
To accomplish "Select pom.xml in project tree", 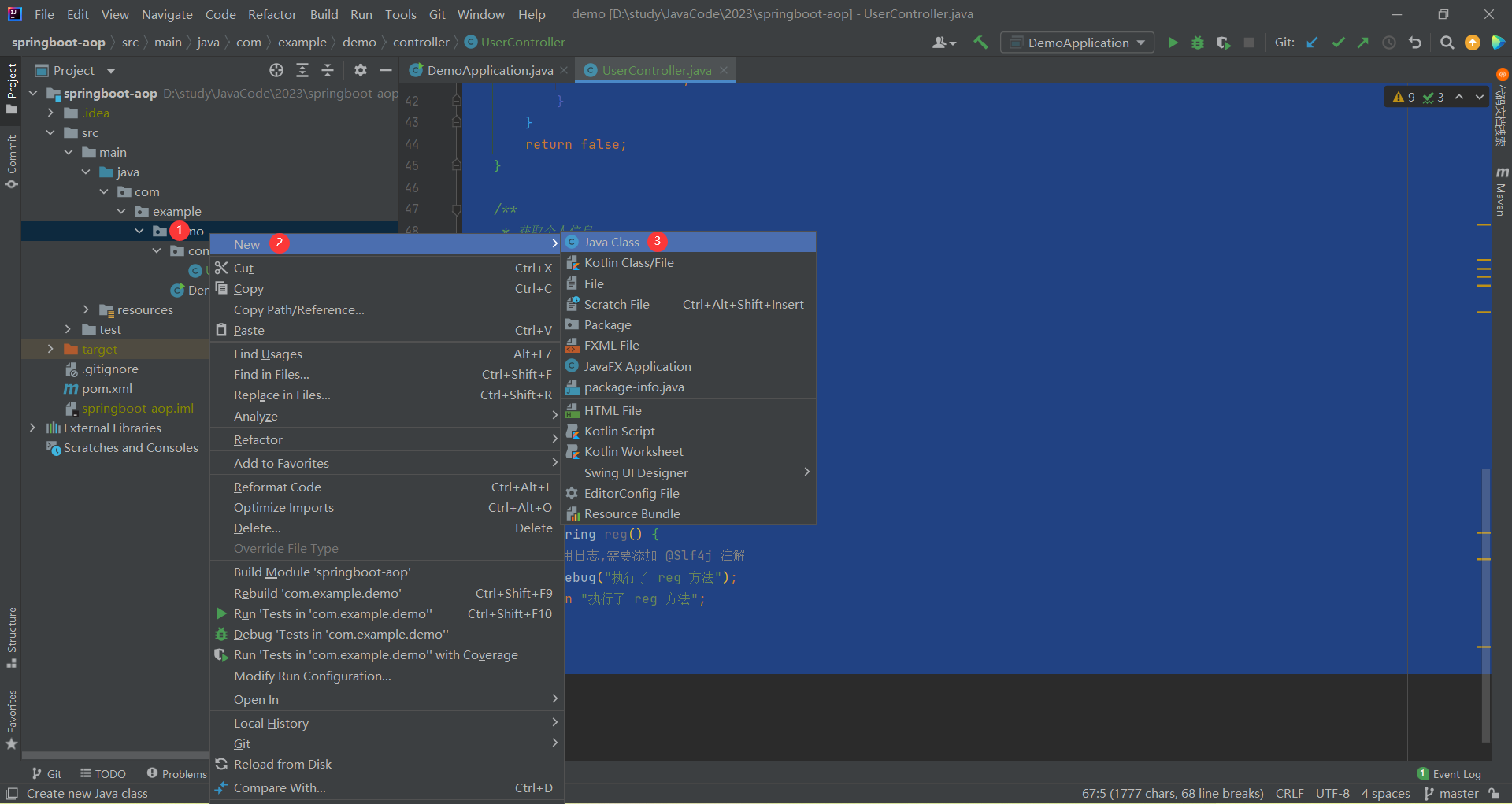I will [x=106, y=388].
